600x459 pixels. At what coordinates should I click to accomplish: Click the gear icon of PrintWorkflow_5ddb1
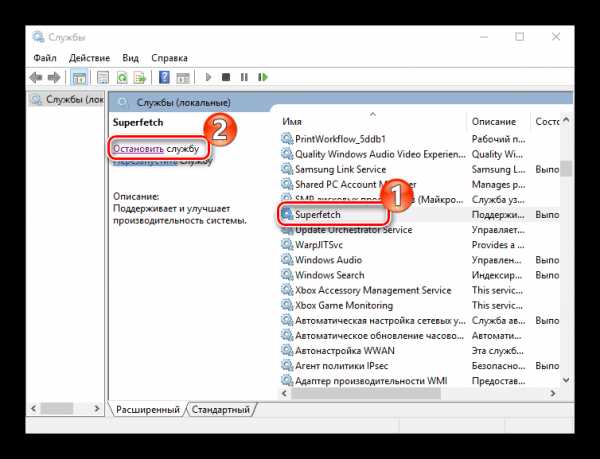coord(287,138)
